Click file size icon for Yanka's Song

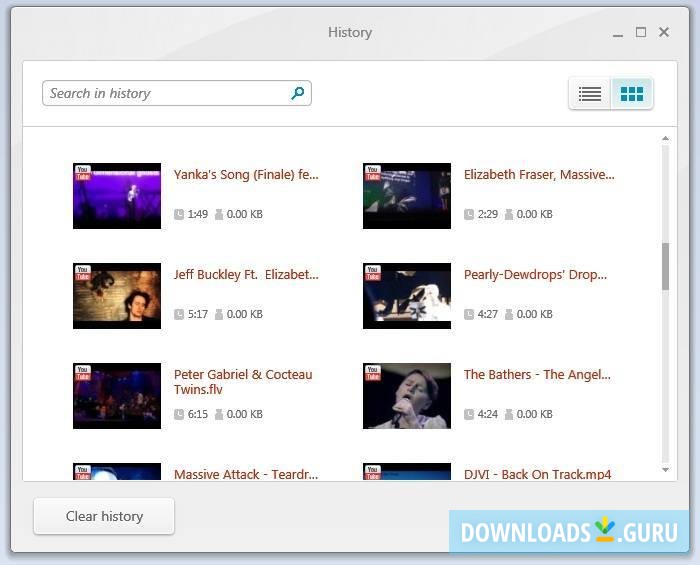pos(219,215)
